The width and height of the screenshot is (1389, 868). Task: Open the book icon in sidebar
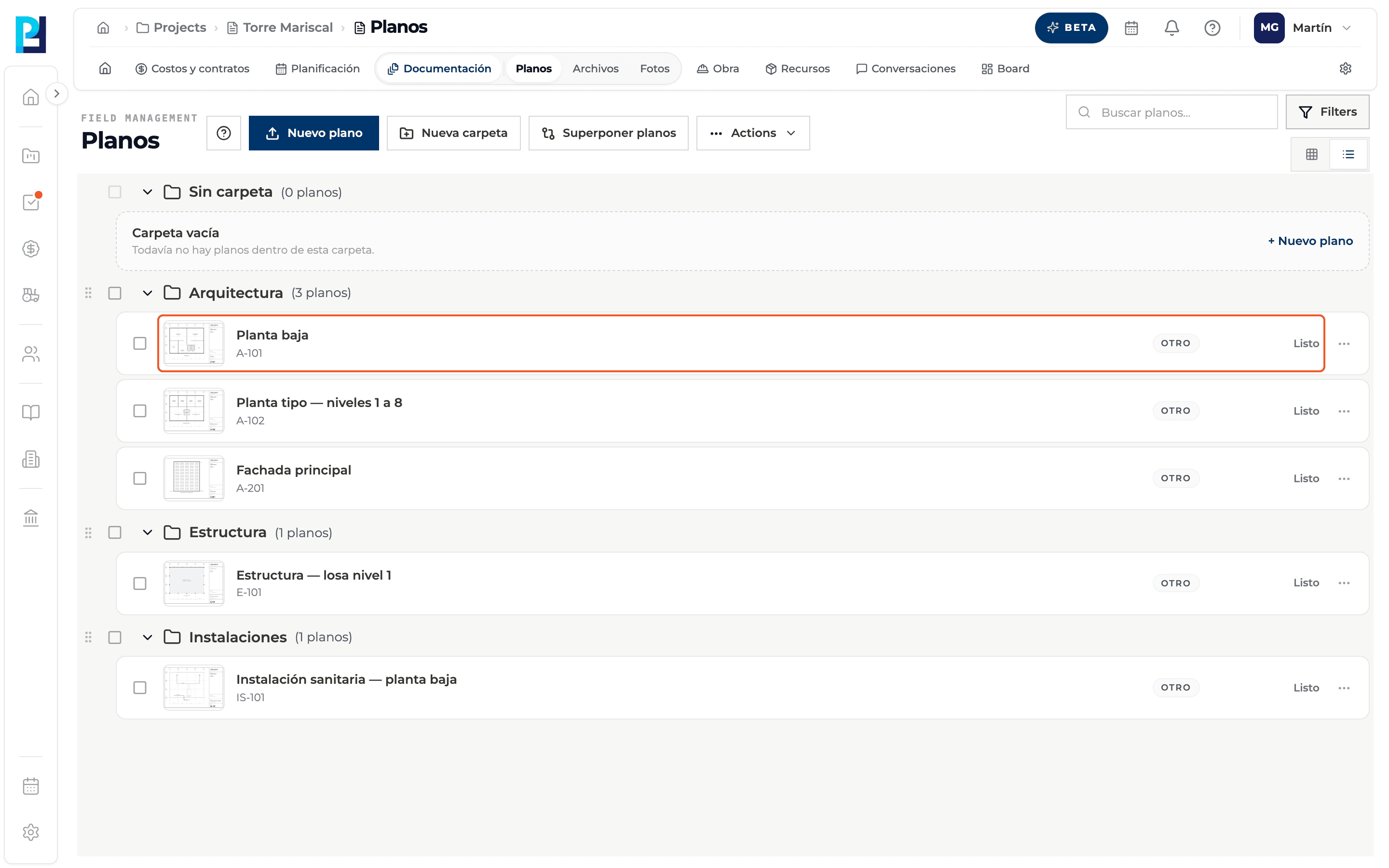pyautogui.click(x=31, y=412)
